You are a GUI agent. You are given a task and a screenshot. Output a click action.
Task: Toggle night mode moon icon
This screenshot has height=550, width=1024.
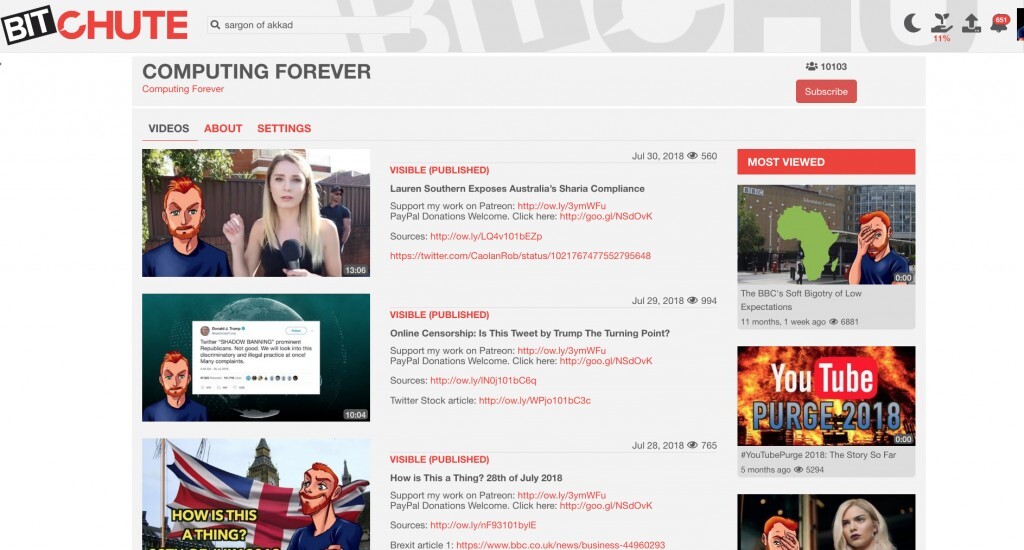[x=912, y=24]
